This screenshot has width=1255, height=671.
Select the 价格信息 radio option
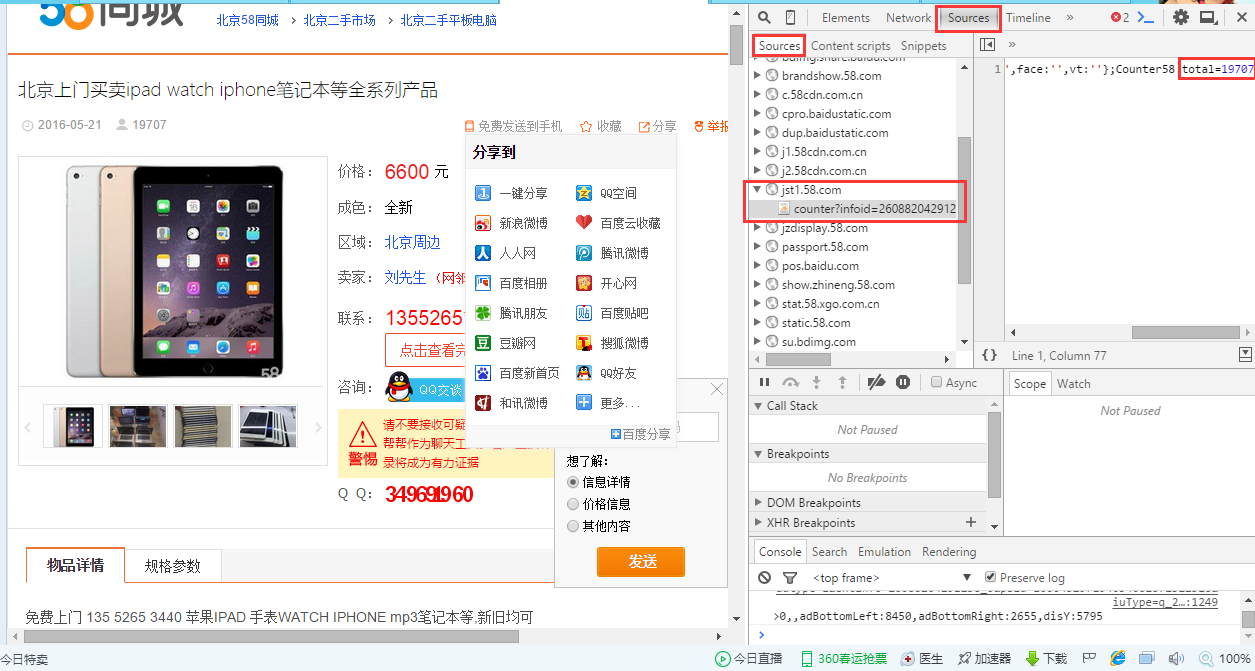[573, 504]
